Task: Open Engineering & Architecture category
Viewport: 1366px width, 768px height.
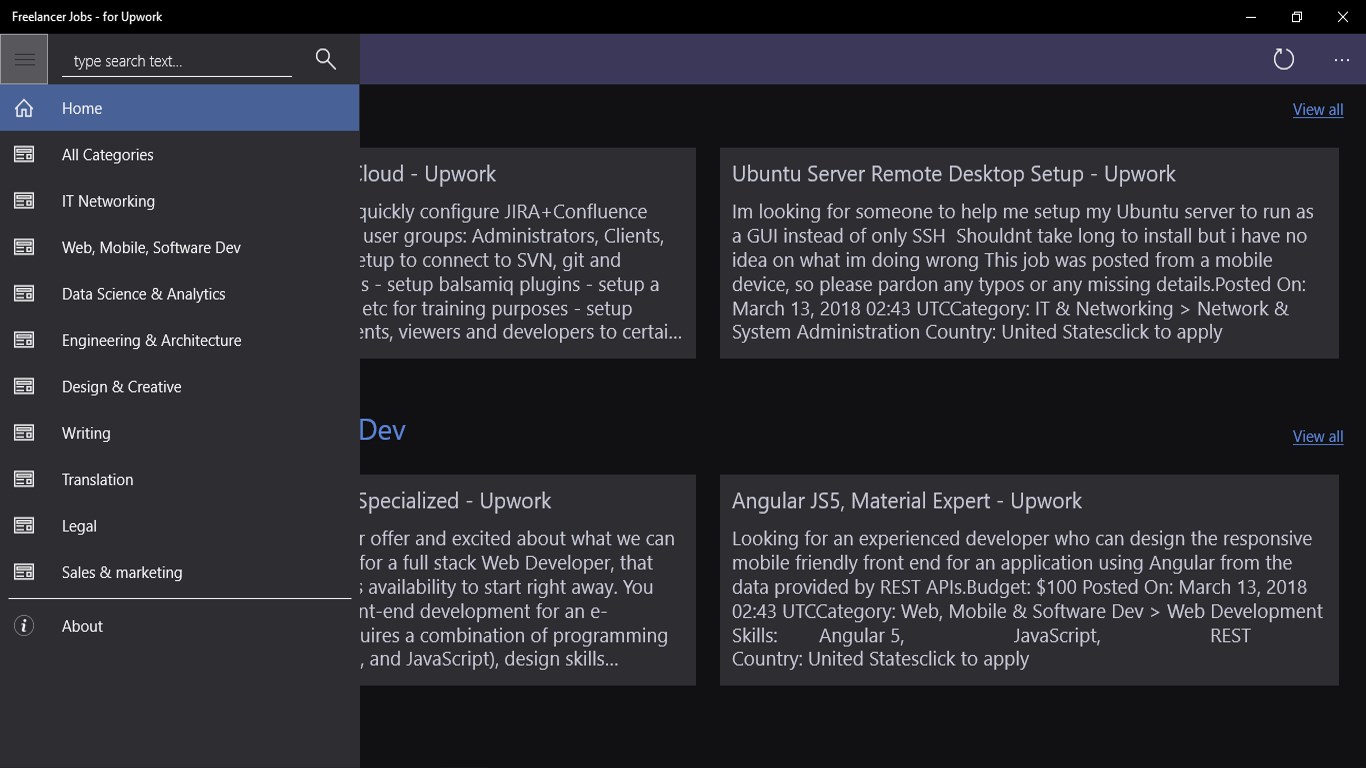Action: [151, 340]
